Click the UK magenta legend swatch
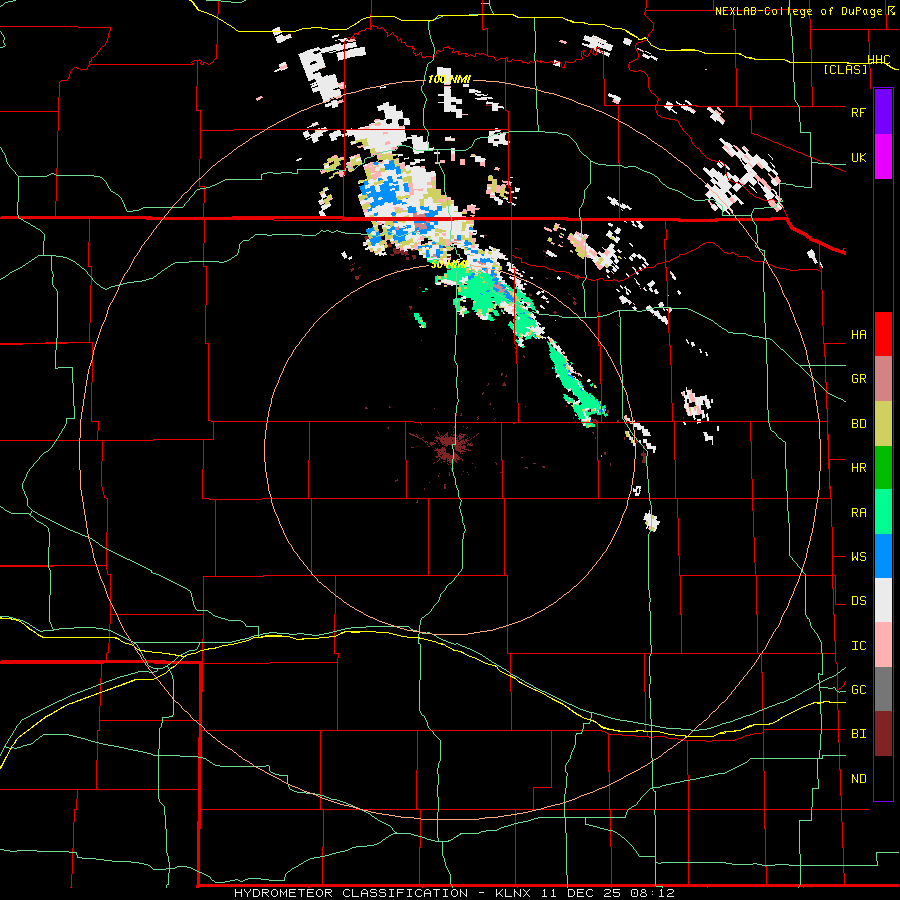900x900 pixels. click(883, 157)
